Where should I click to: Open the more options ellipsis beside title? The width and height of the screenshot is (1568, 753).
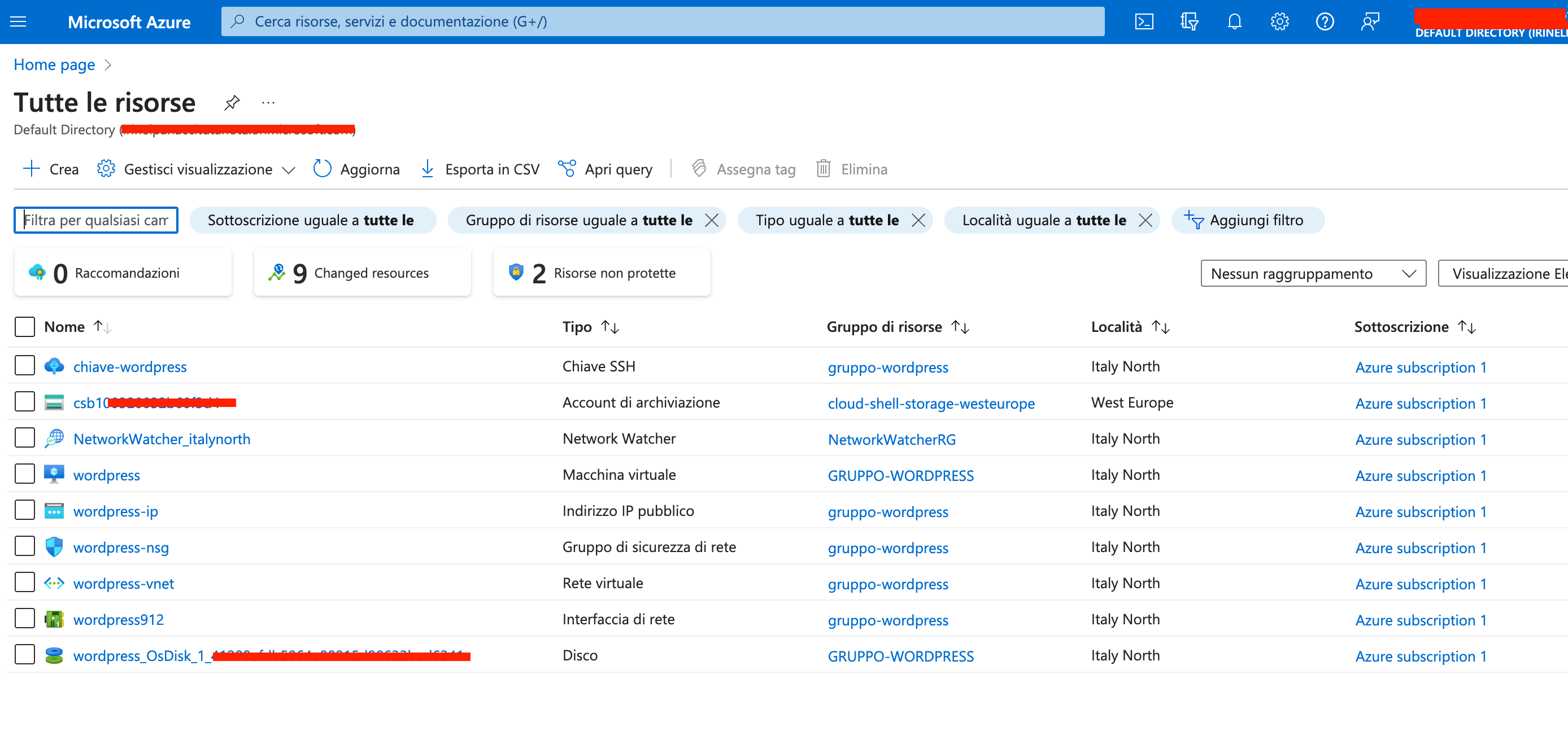268,102
